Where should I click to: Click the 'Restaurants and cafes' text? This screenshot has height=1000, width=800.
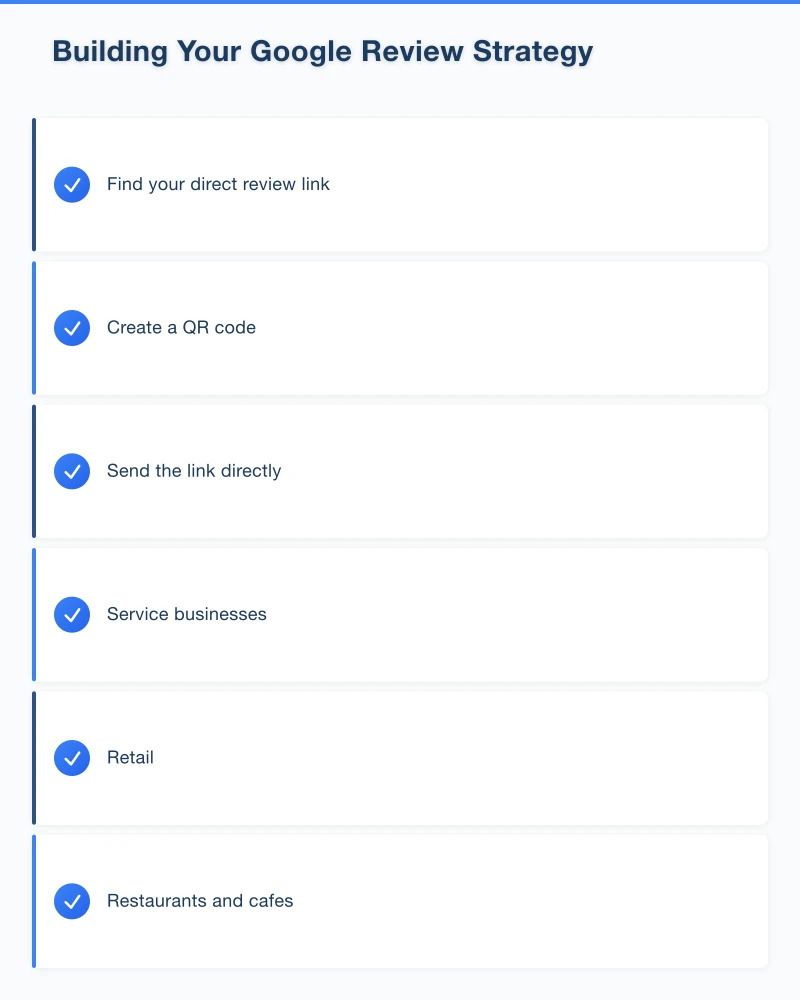point(200,901)
